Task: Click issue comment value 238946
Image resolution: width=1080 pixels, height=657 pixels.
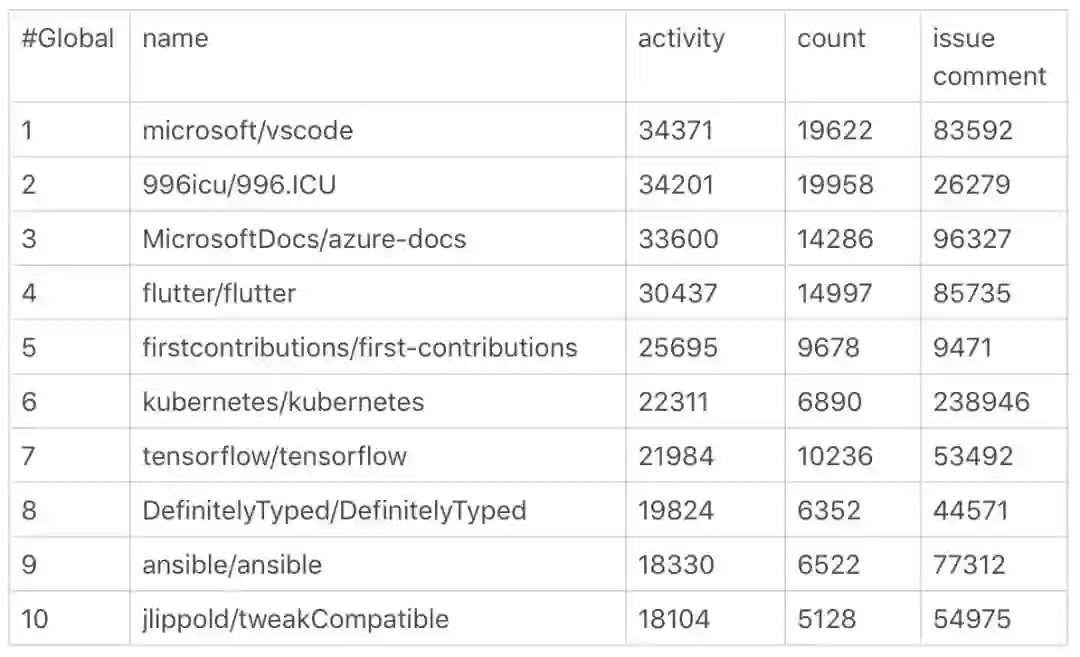Action: tap(981, 402)
